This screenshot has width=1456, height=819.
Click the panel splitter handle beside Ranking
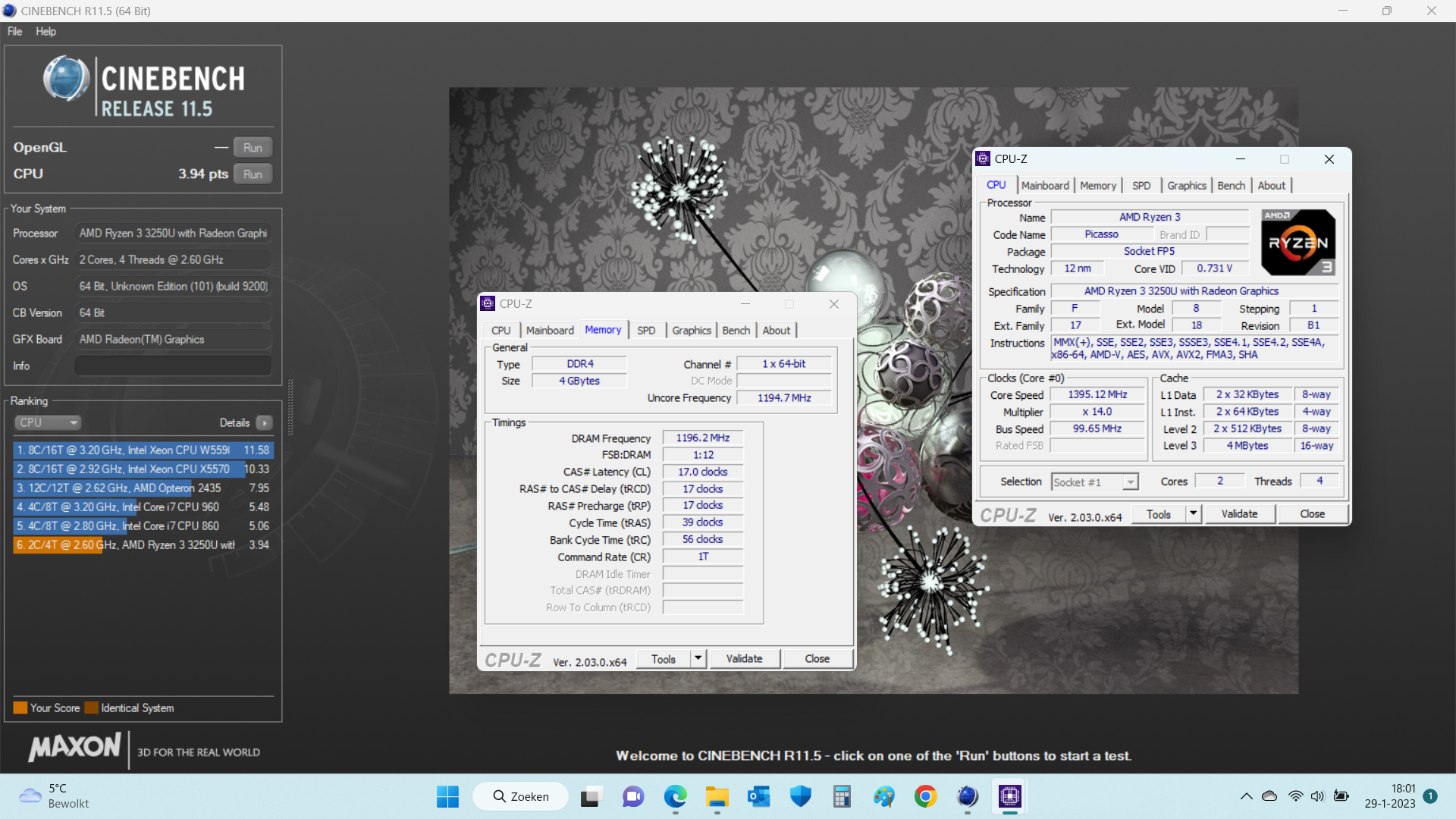(x=290, y=406)
